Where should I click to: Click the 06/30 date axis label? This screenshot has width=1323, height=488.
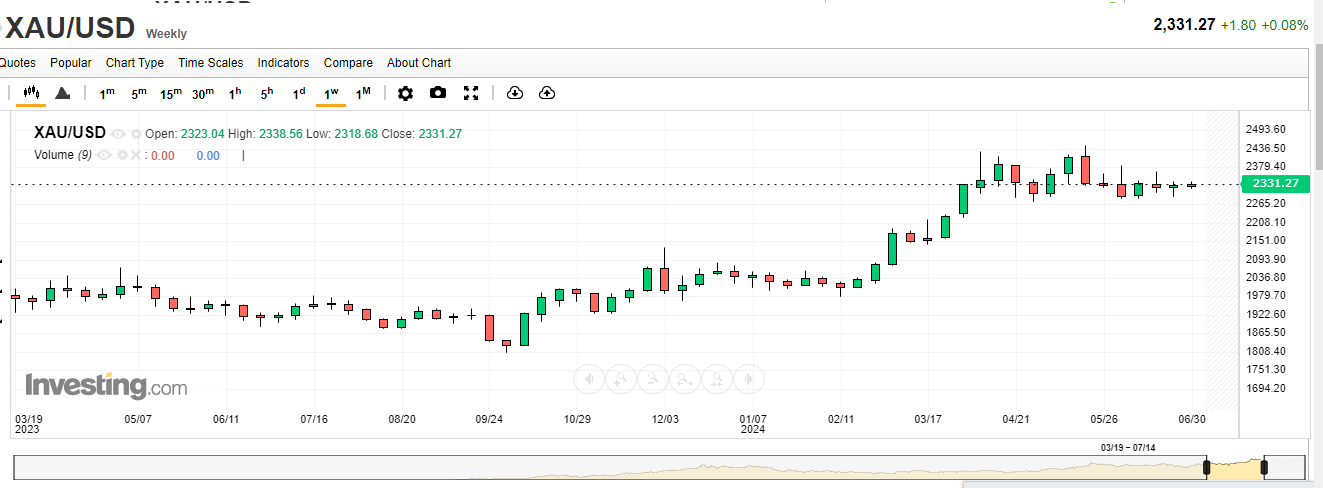(x=1192, y=419)
